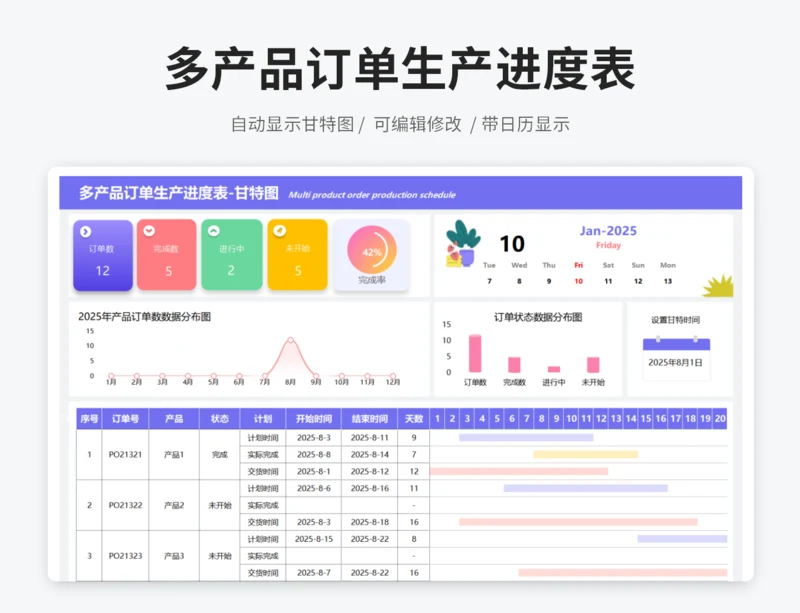
Task: Select order number cell PO21321
Action: (x=126, y=454)
